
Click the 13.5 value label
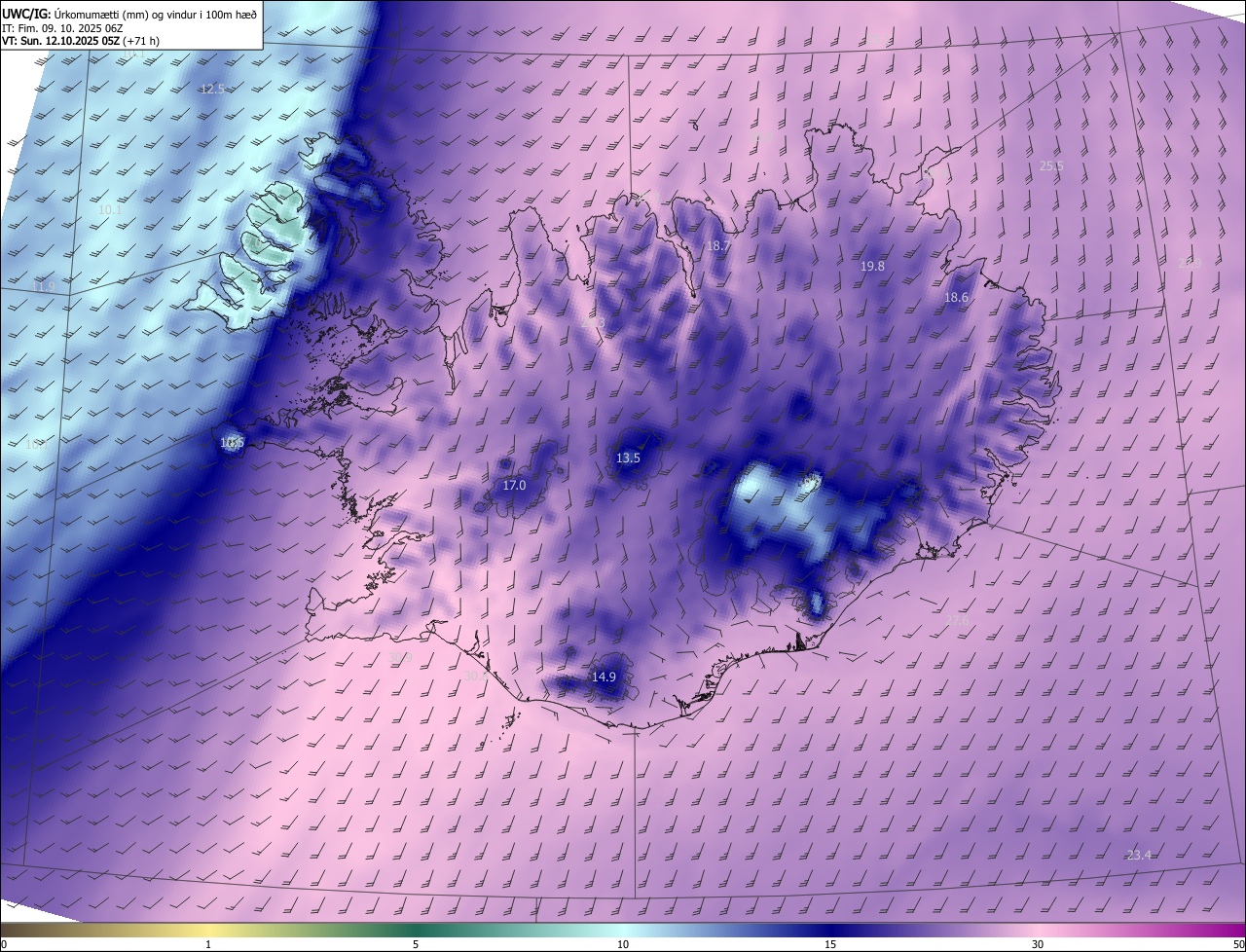(x=628, y=458)
